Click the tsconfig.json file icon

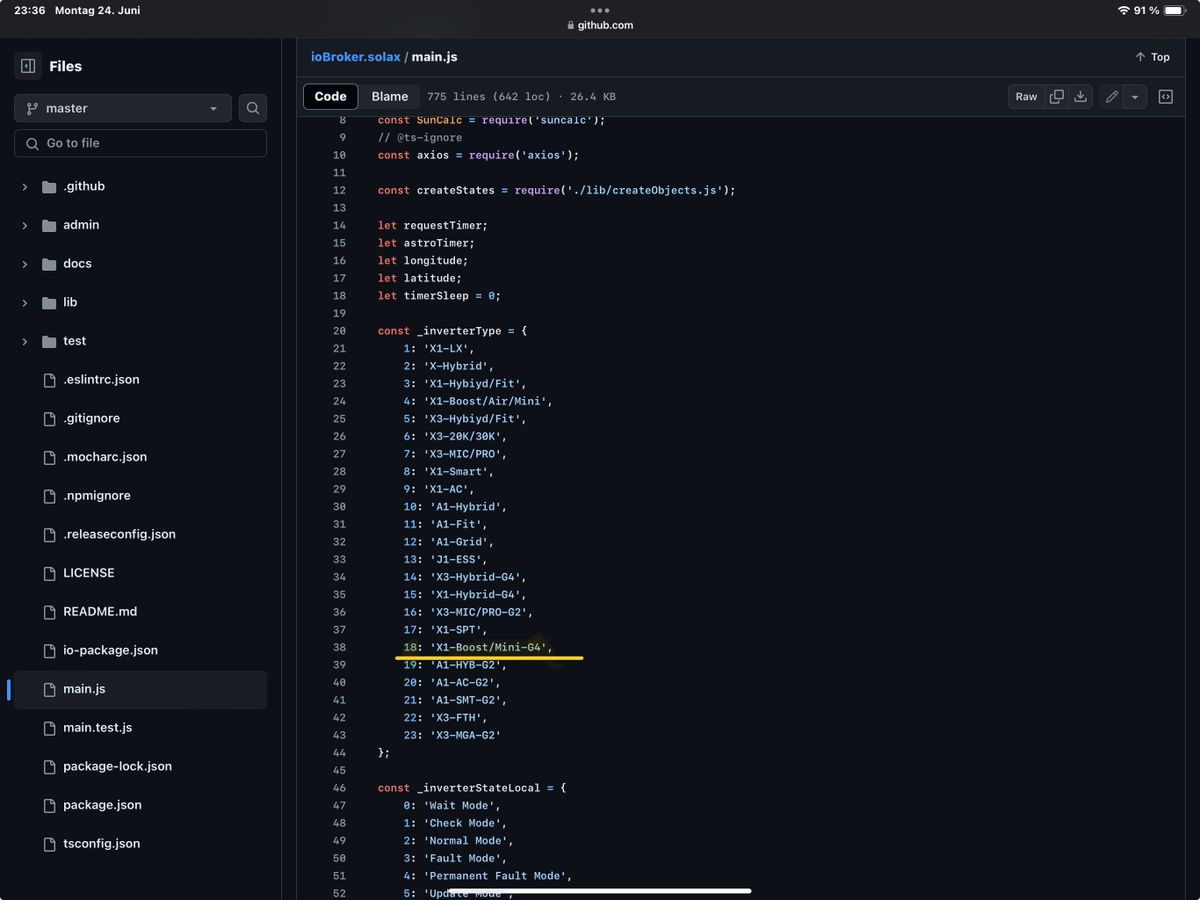point(49,844)
